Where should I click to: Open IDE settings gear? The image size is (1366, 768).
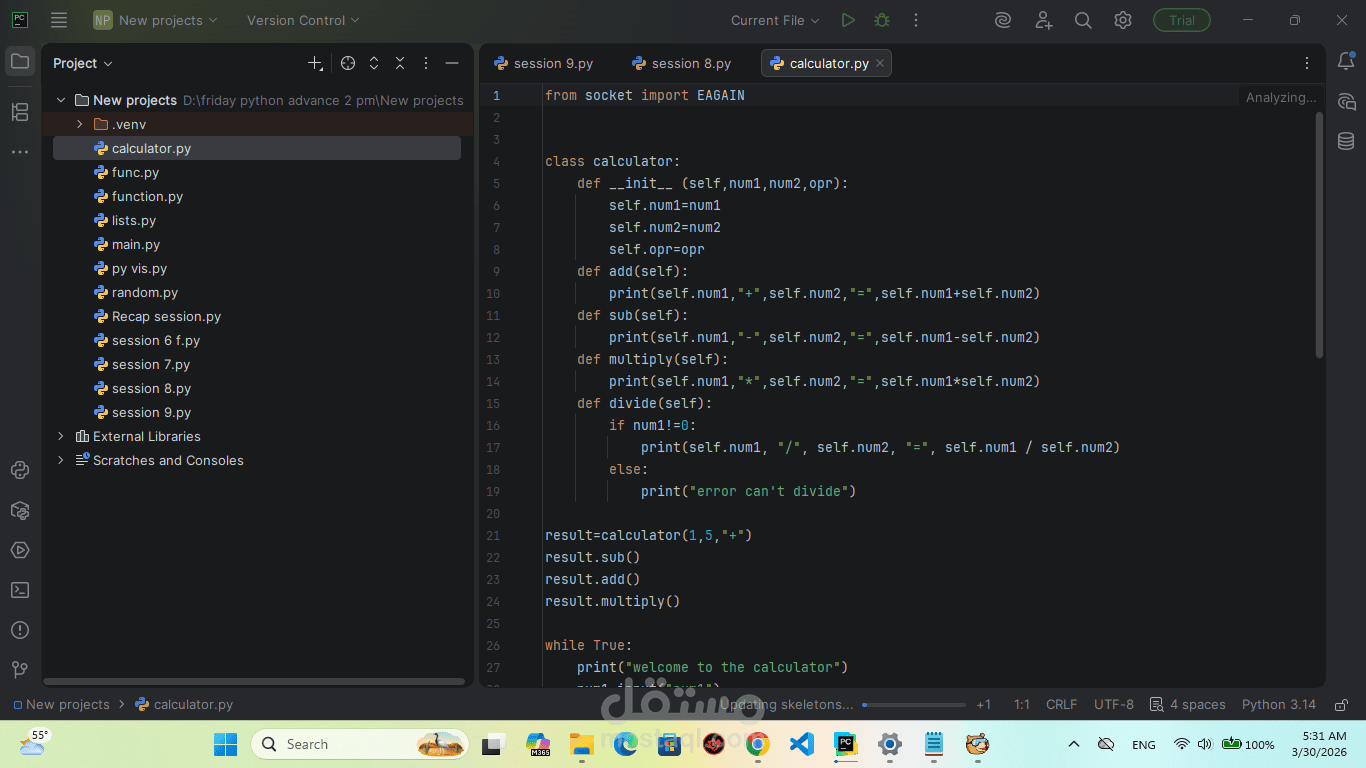pyautogui.click(x=1123, y=20)
